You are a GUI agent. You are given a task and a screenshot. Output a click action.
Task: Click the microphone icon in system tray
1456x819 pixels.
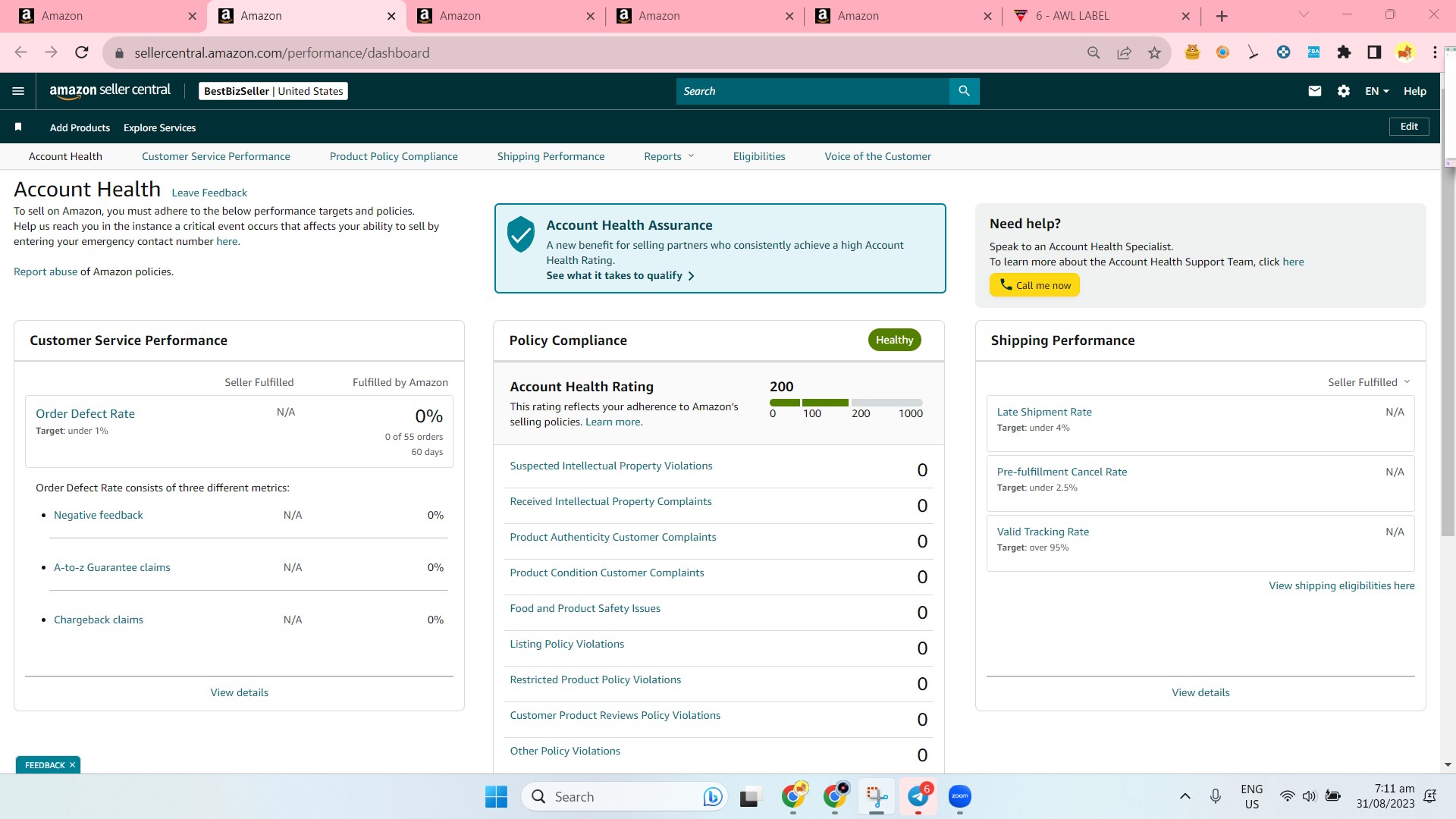(1216, 796)
